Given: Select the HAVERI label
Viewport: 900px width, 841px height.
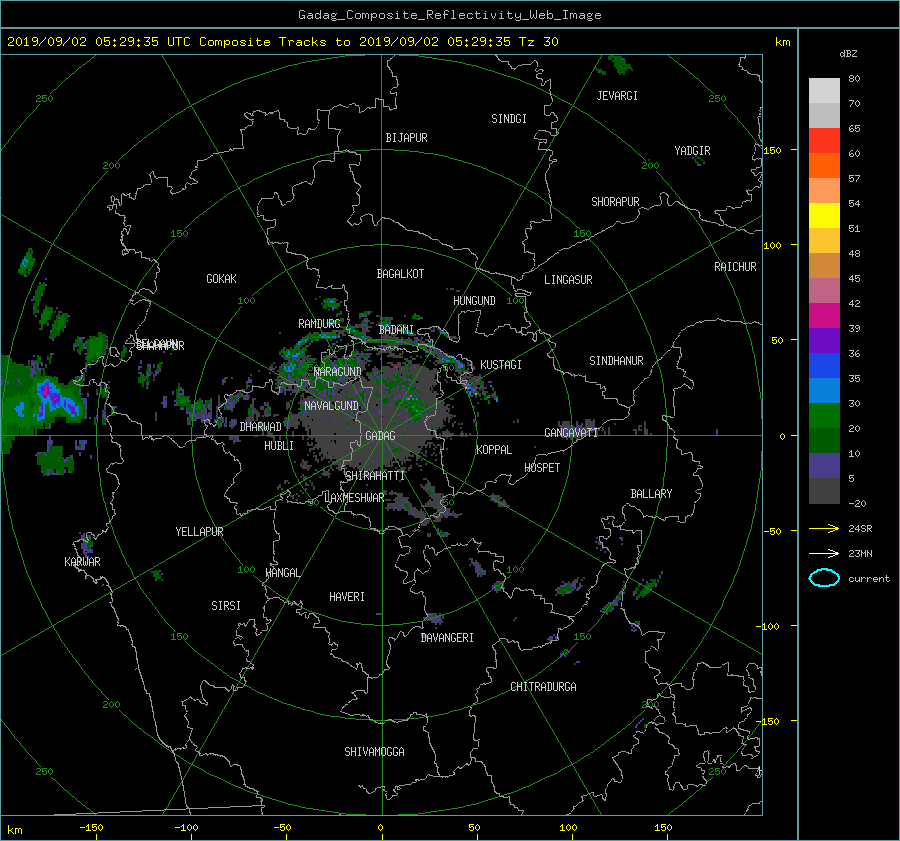Looking at the screenshot, I should click(347, 597).
